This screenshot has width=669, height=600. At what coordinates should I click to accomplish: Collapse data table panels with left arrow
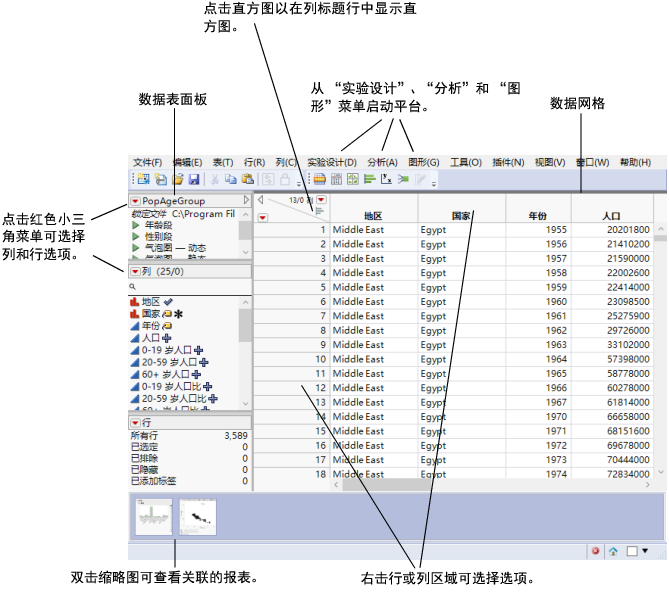click(x=260, y=199)
